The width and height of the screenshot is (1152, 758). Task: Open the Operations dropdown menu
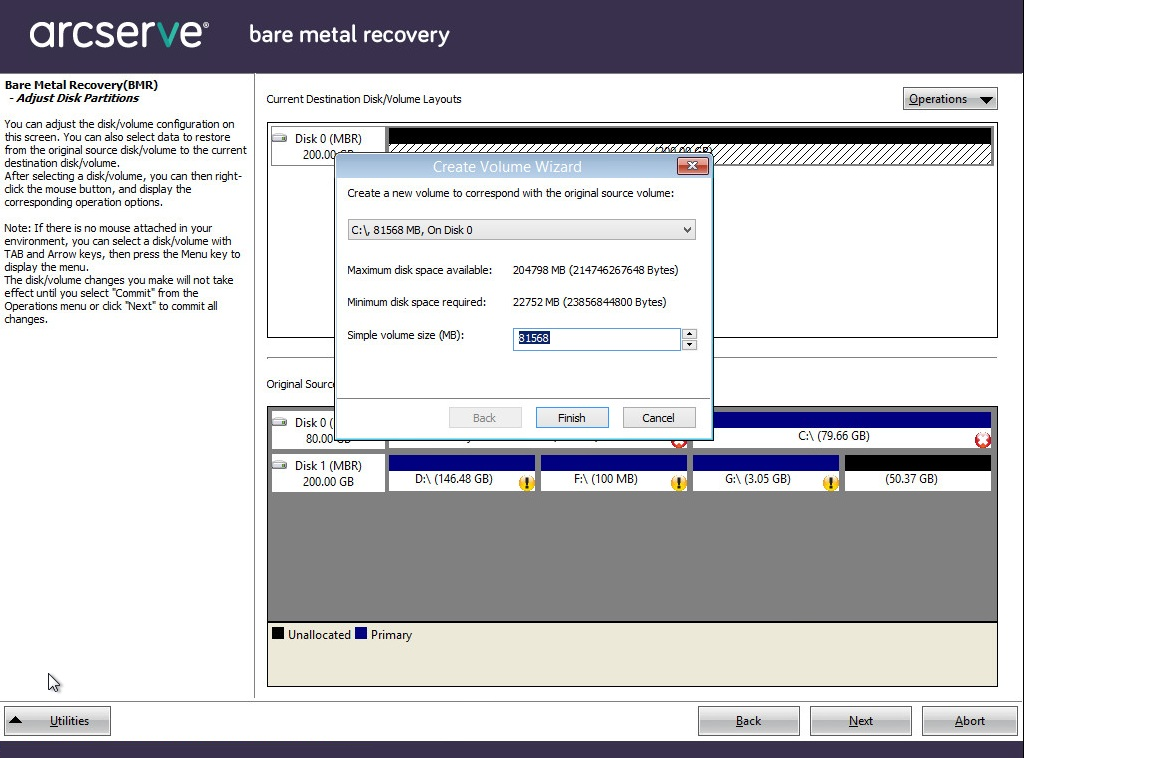click(x=949, y=98)
